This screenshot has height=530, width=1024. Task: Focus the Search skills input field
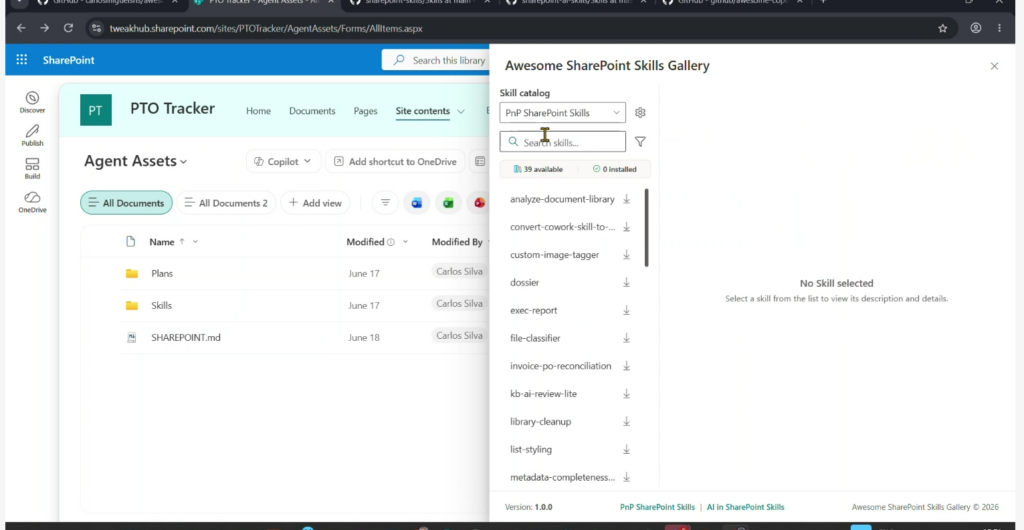(x=562, y=142)
